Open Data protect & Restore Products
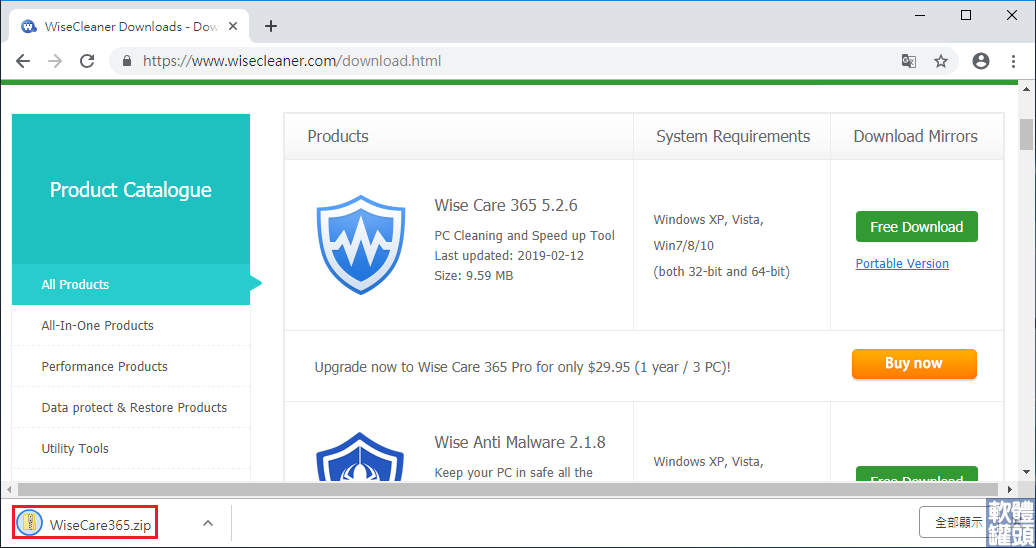Screen dimensions: 1036x548 click(x=131, y=407)
